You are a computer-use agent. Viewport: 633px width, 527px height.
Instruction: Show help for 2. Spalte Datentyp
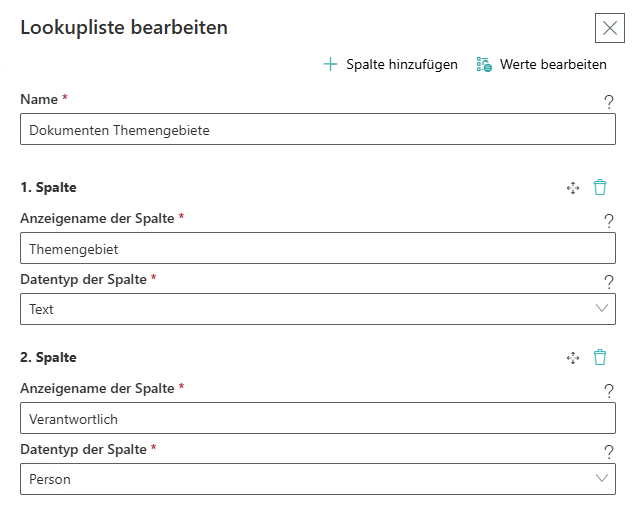[608, 452]
